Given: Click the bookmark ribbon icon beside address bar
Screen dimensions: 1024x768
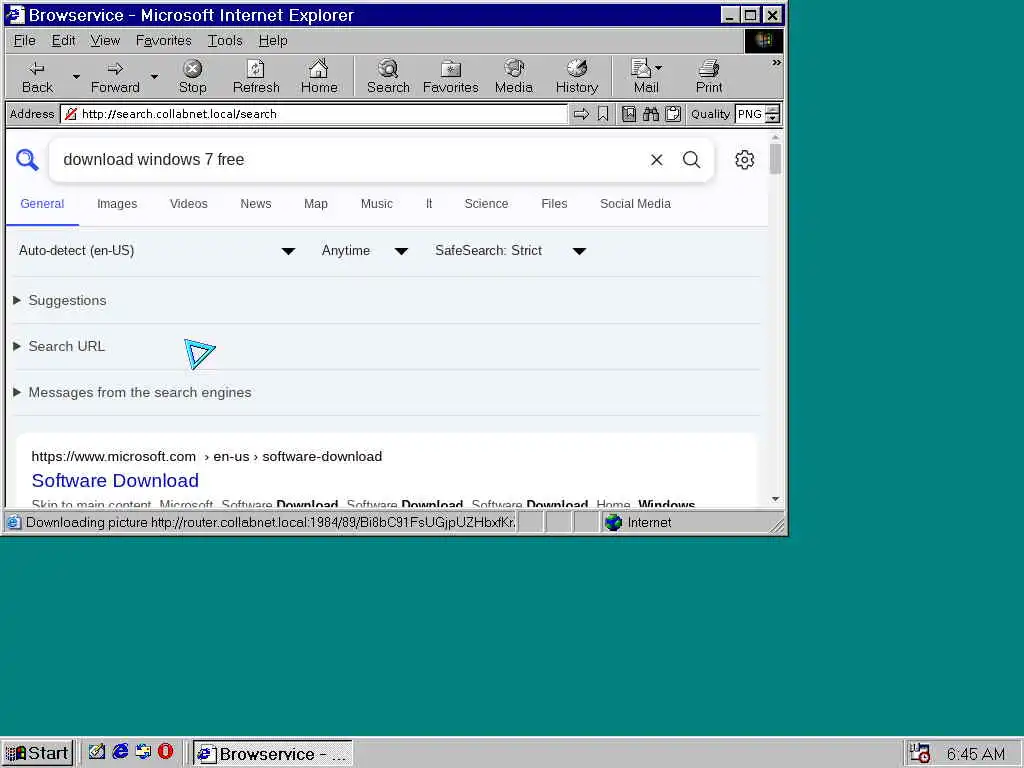Looking at the screenshot, I should 603,114.
